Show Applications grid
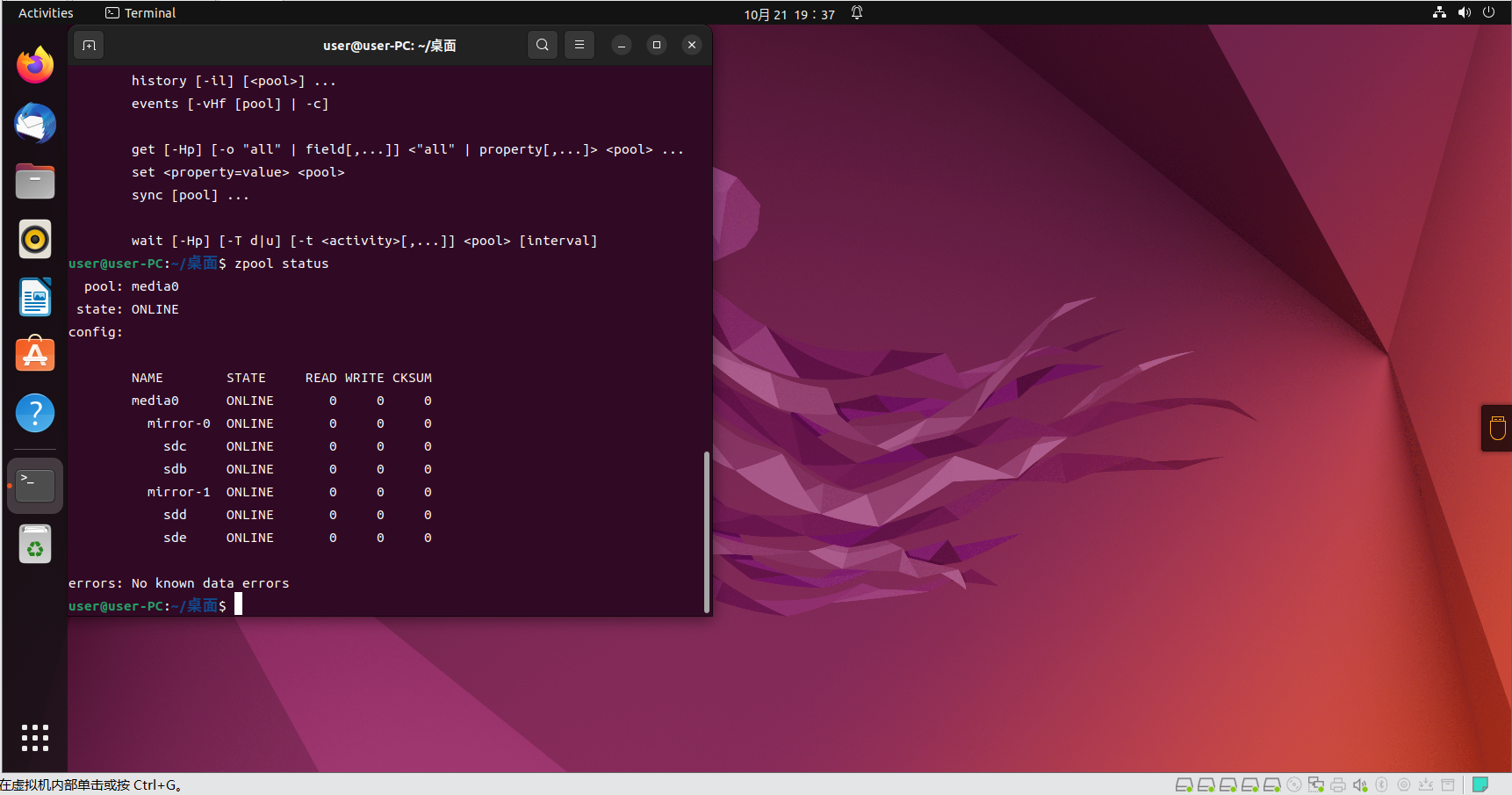This screenshot has height=795, width=1512. coord(35,738)
